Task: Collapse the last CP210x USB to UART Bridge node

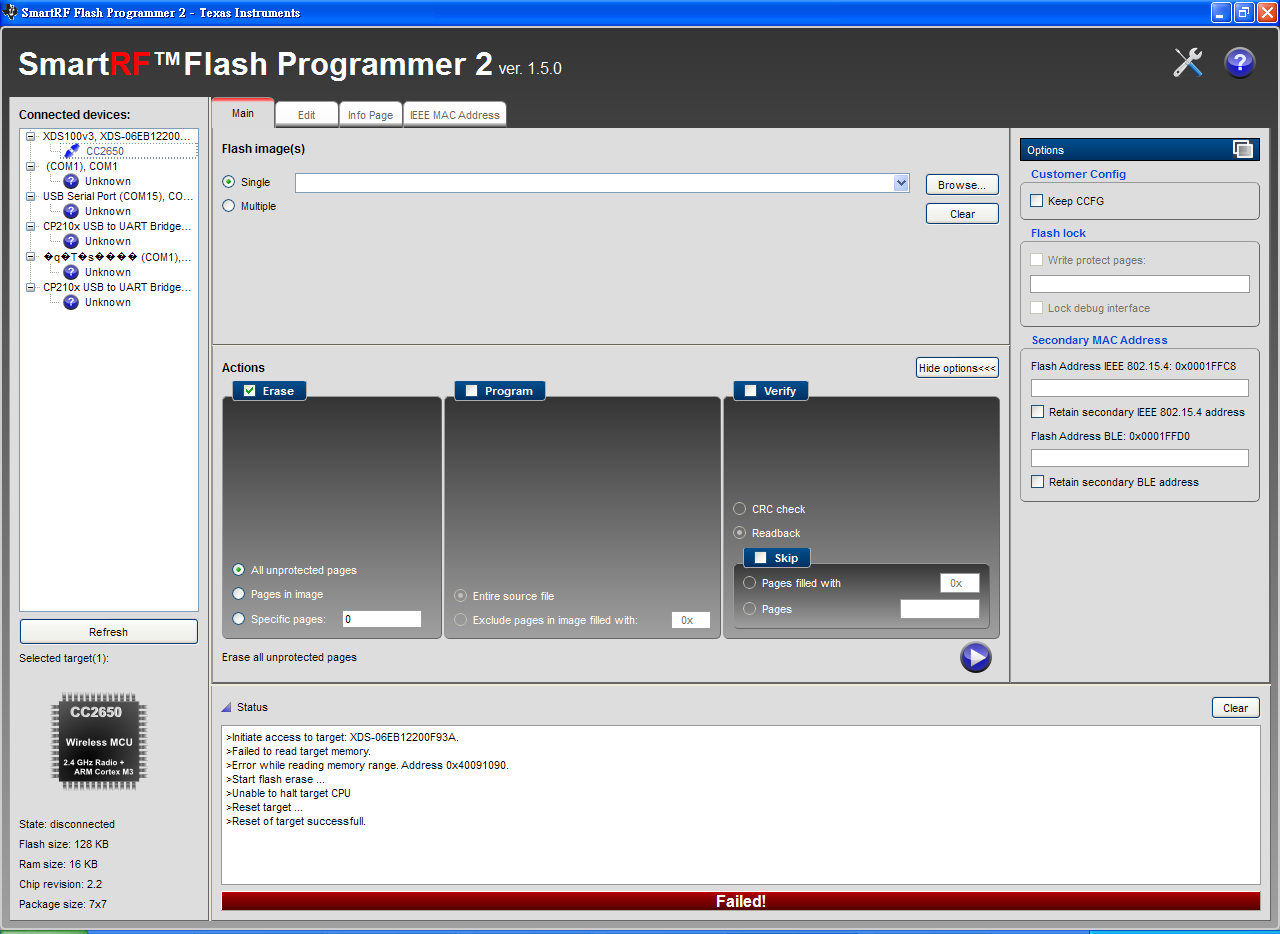Action: (x=31, y=287)
